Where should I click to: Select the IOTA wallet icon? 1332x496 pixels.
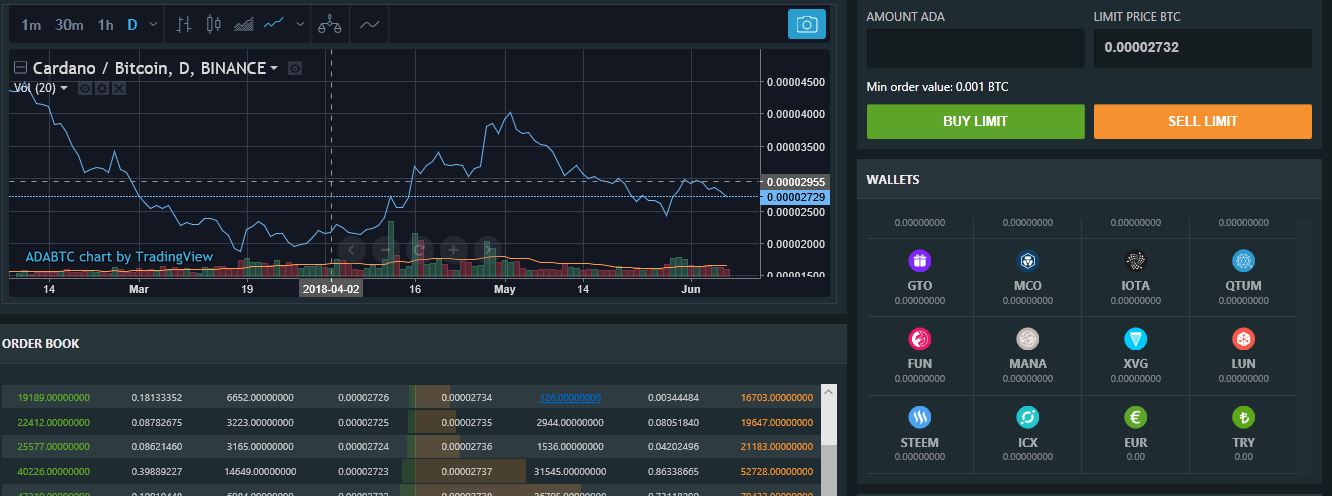click(x=1135, y=261)
